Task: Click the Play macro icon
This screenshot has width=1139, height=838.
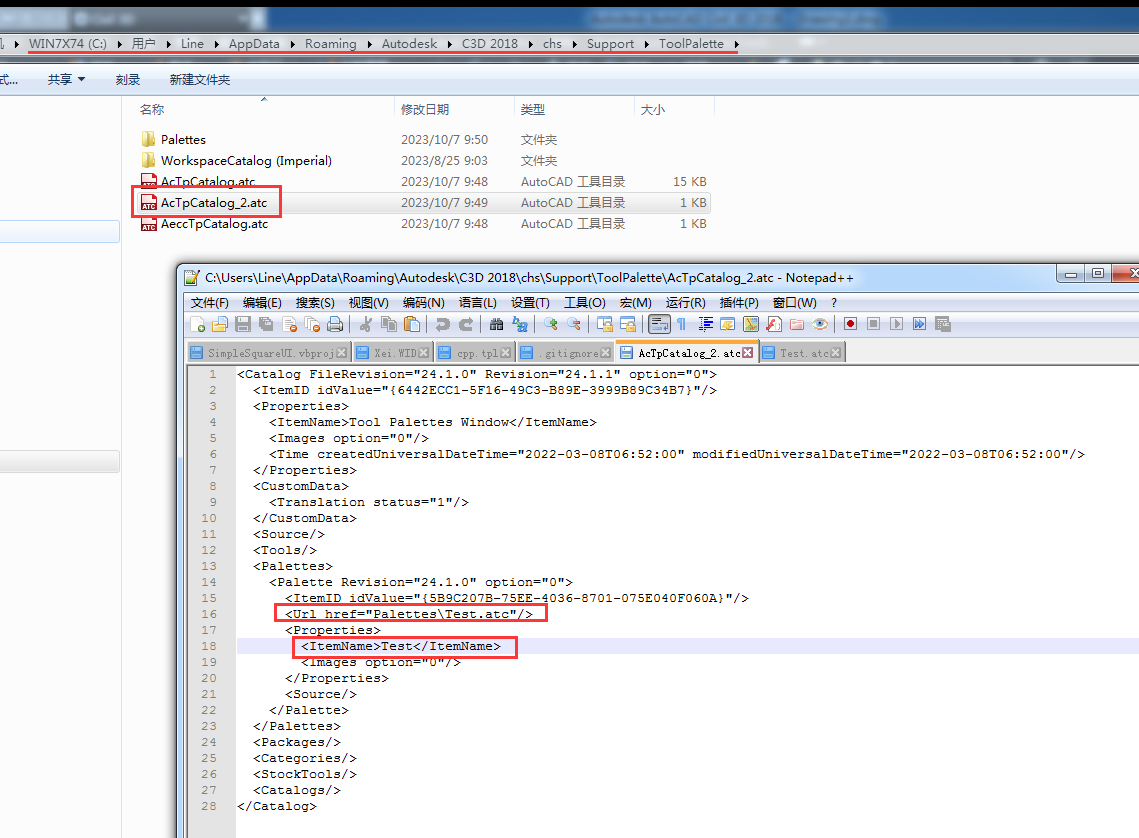Action: point(896,324)
